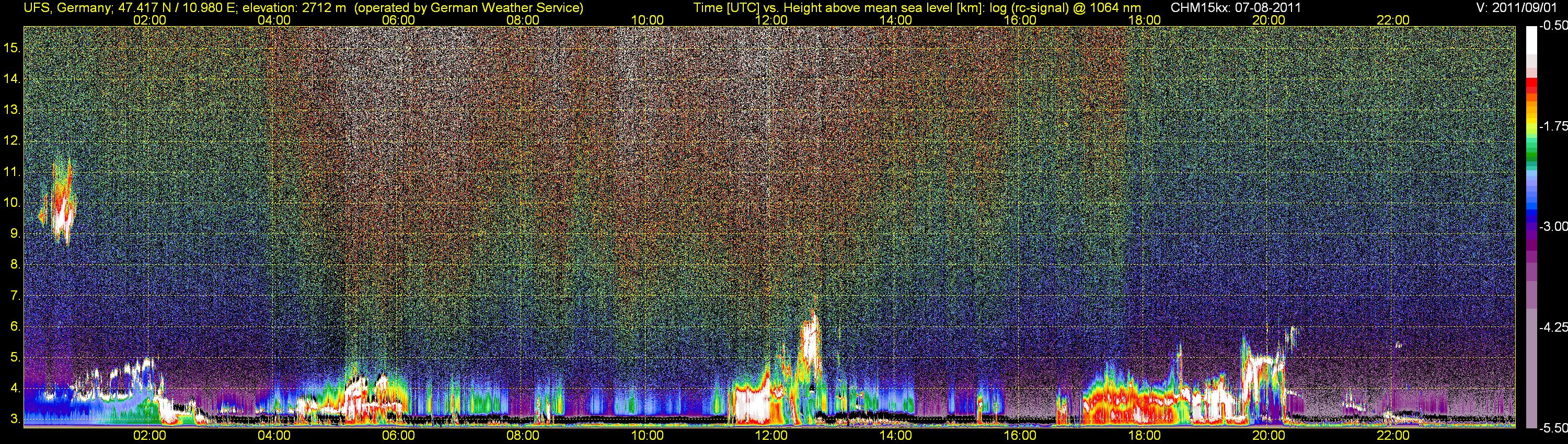
Task: Click the "5." height axis label
Action: [16, 358]
